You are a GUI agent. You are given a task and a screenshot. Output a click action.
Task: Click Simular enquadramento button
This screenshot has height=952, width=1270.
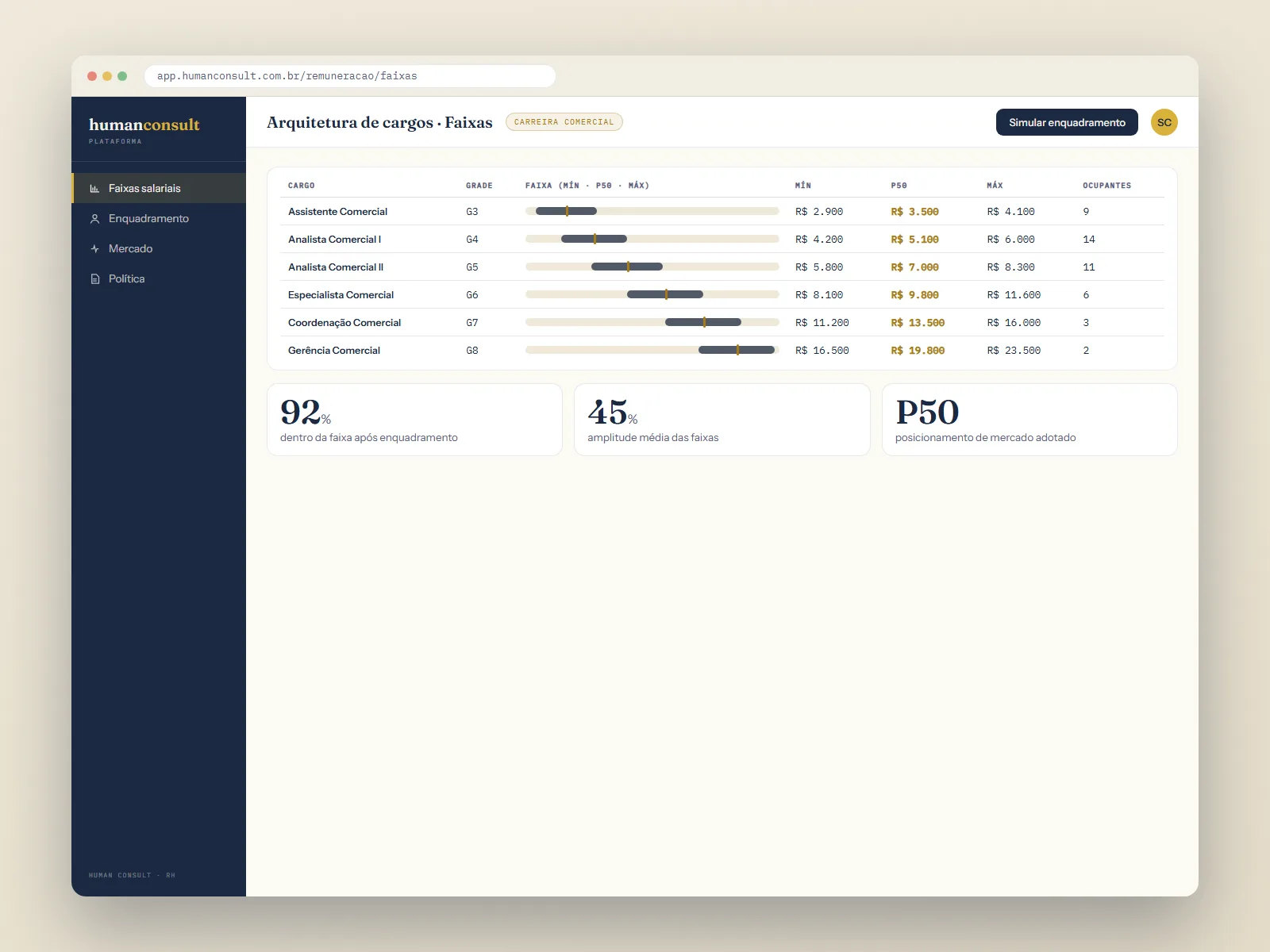pos(1067,122)
